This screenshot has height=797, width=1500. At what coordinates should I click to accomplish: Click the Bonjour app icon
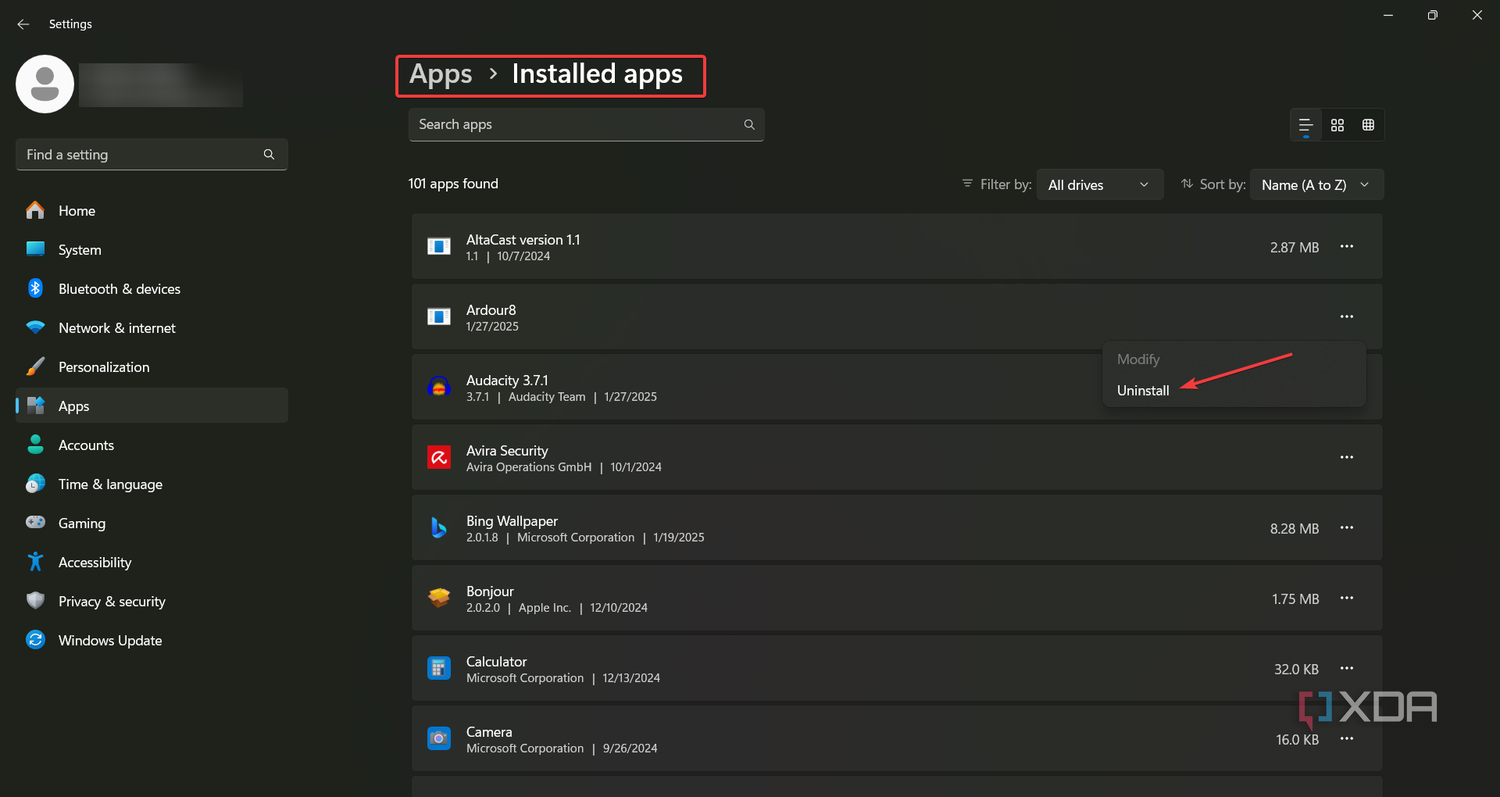point(439,598)
